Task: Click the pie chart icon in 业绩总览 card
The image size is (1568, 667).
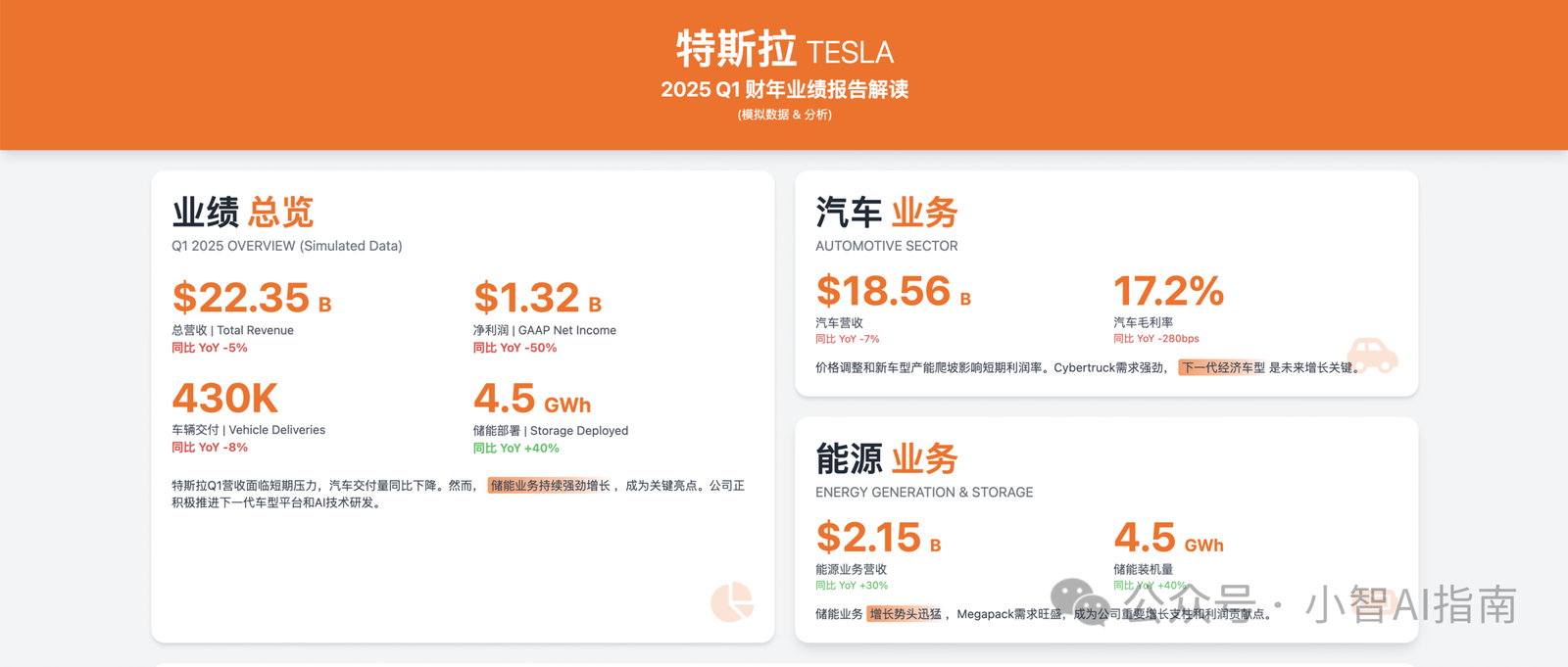Action: (x=732, y=601)
